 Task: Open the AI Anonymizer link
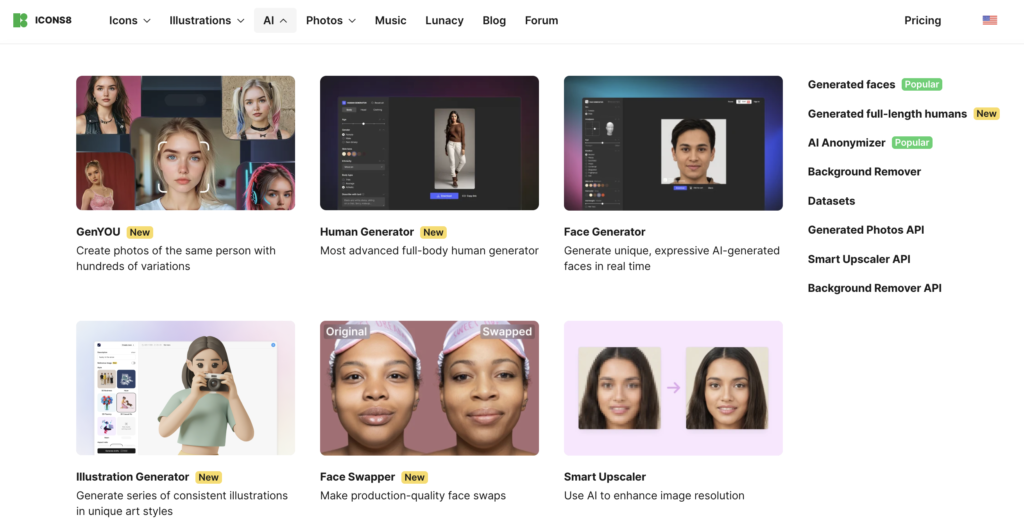click(x=846, y=142)
